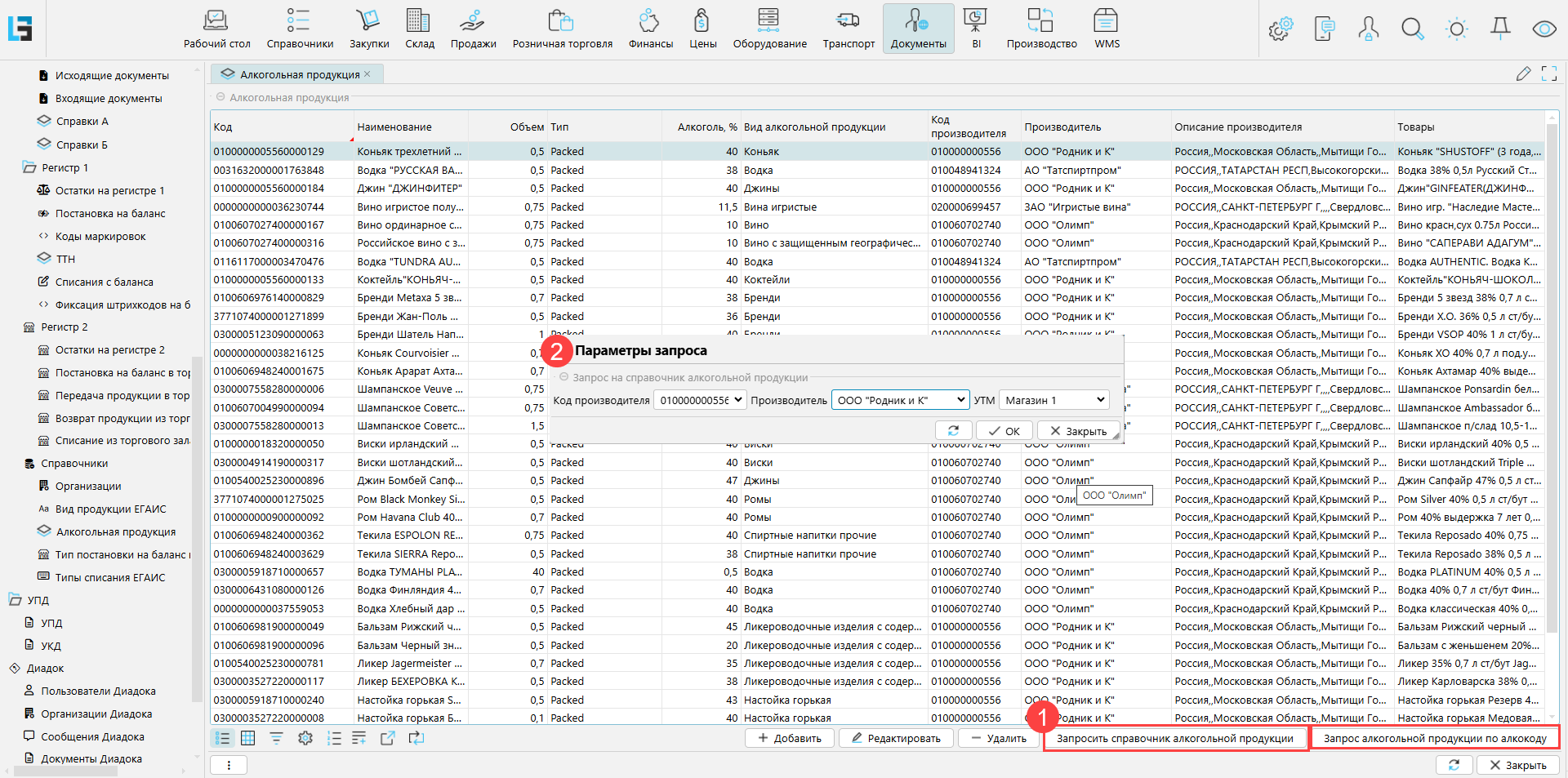Open the УТМ dropdown showing Магазин 1
Image resolution: width=1568 pixels, height=778 pixels.
pyautogui.click(x=1054, y=400)
